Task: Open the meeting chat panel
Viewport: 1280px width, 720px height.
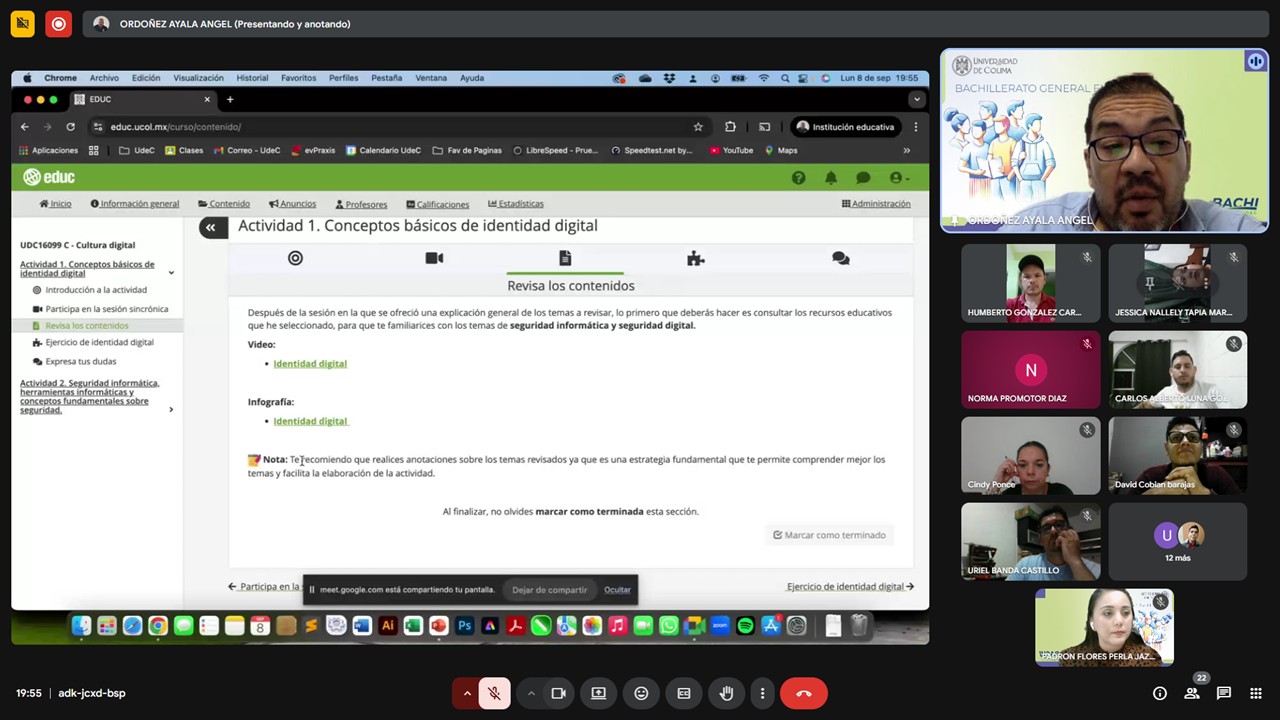Action: (x=1223, y=693)
